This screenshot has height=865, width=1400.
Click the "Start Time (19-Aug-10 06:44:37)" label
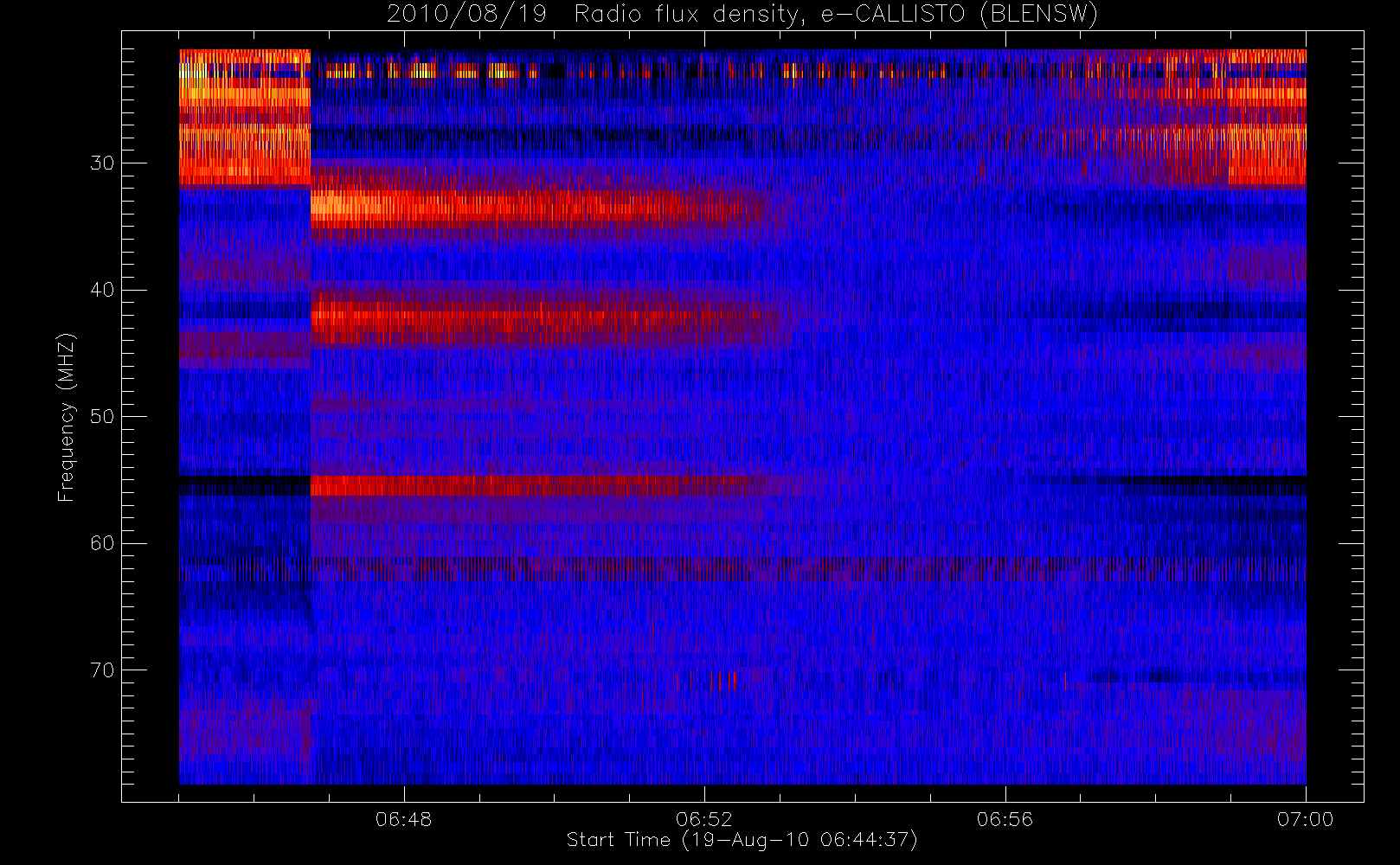tap(742, 840)
